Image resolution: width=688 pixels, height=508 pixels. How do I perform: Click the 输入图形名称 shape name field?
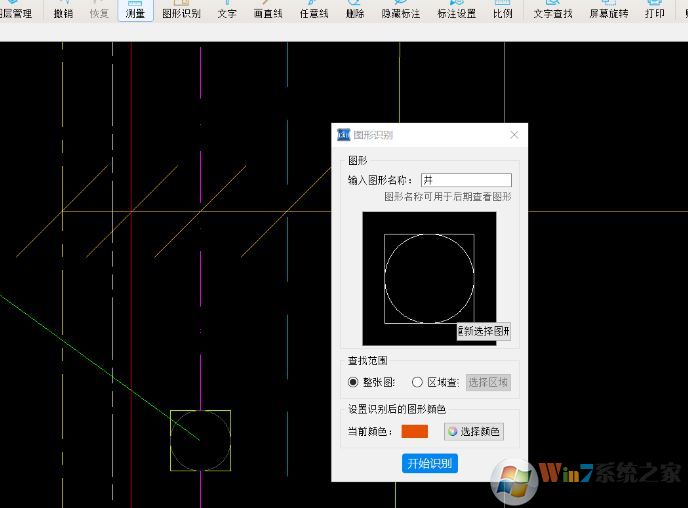466,180
